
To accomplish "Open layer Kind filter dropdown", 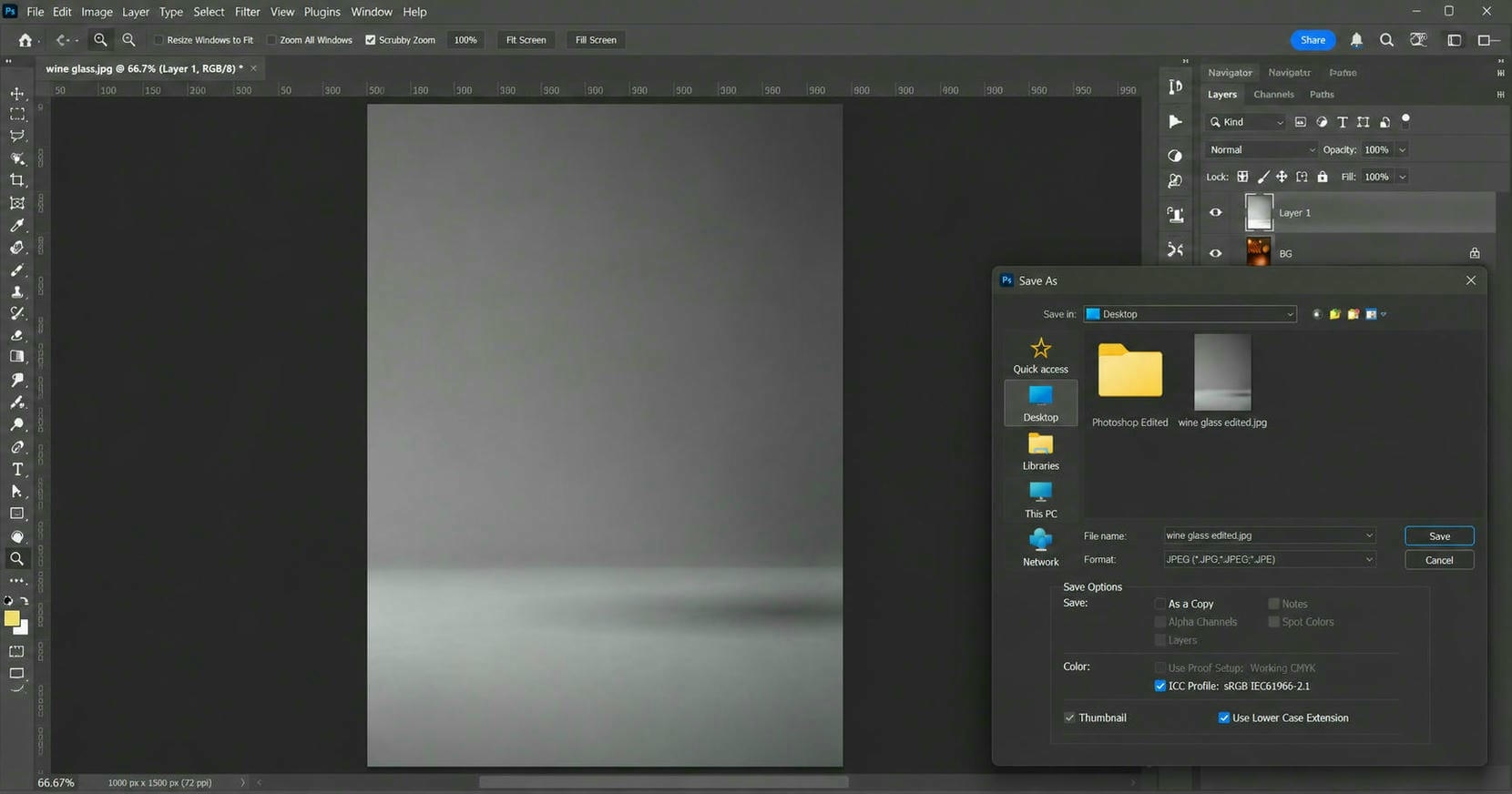I will pos(1246,122).
